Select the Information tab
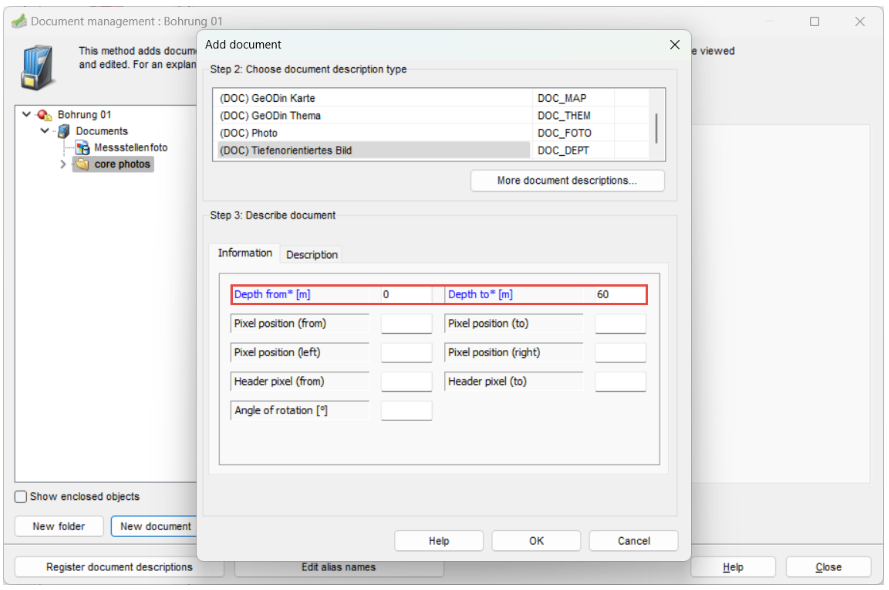Image resolution: width=889 pixels, height=590 pixels. click(245, 253)
